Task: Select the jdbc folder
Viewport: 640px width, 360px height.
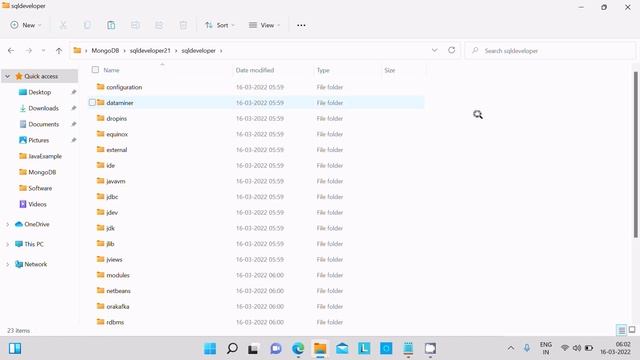Action: click(112, 197)
